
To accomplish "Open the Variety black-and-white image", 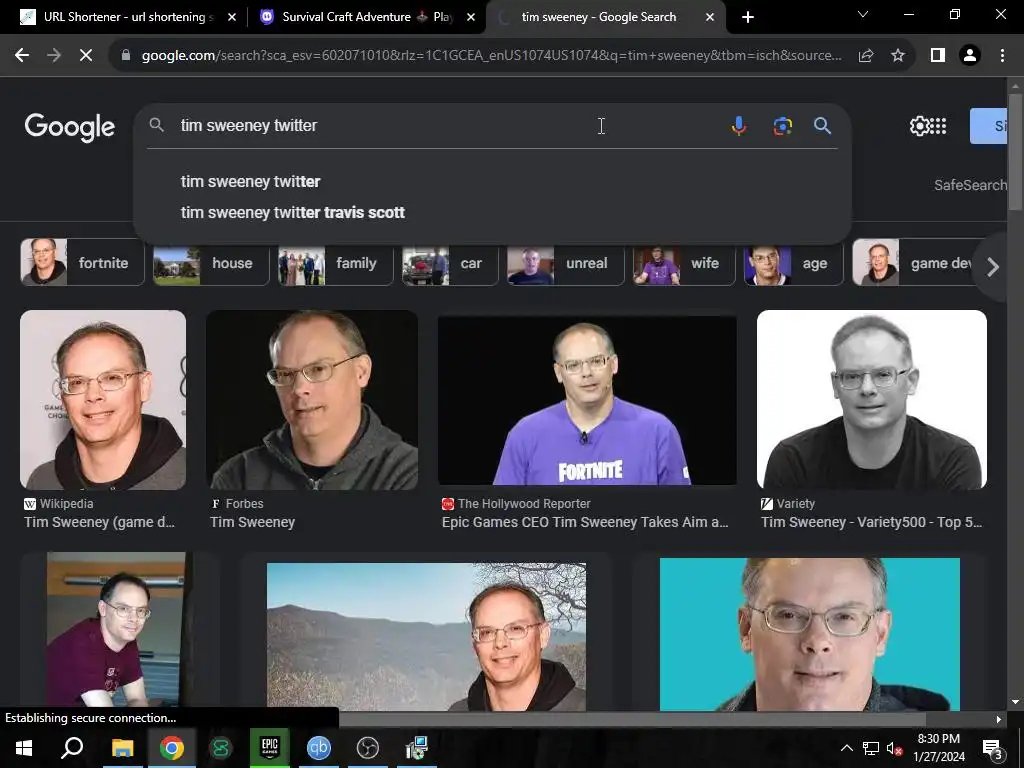I will pos(872,400).
